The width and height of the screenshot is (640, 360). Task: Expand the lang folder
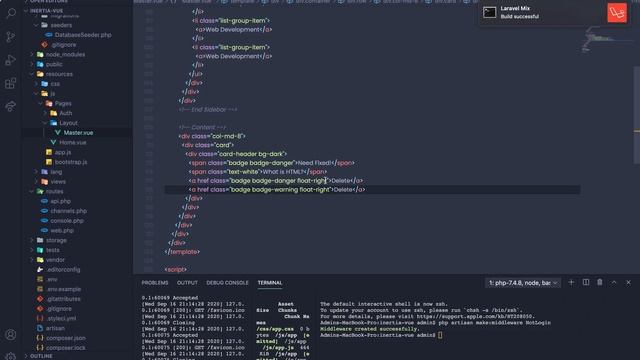56,172
